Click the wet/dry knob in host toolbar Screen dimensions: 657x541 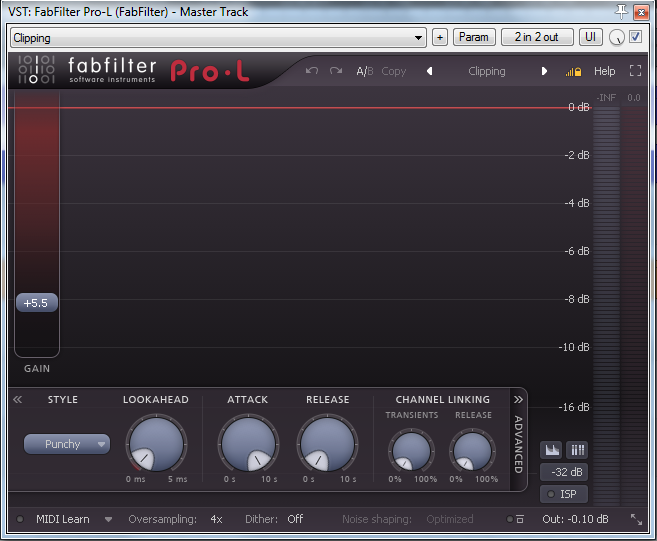tap(616, 38)
